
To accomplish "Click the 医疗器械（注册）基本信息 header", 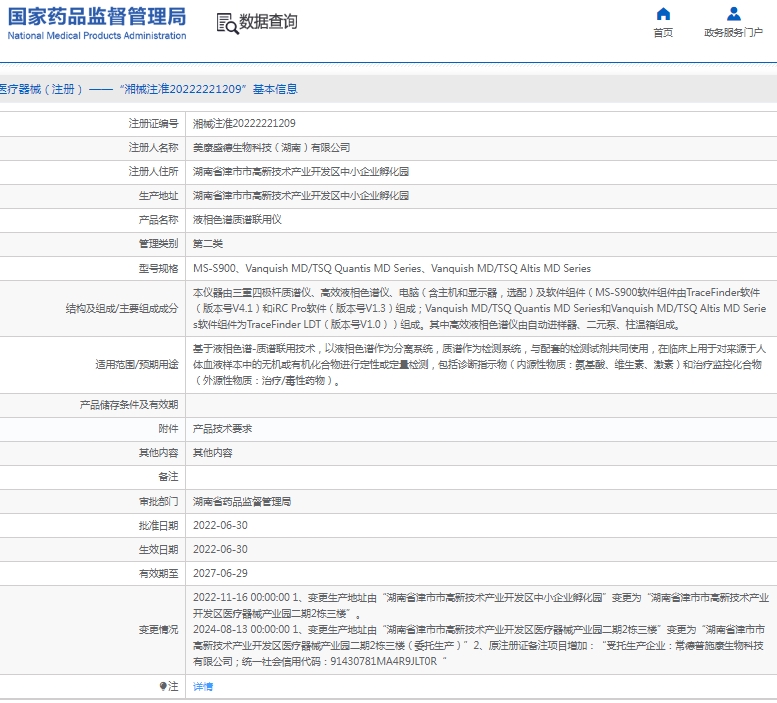I will tap(148, 89).
